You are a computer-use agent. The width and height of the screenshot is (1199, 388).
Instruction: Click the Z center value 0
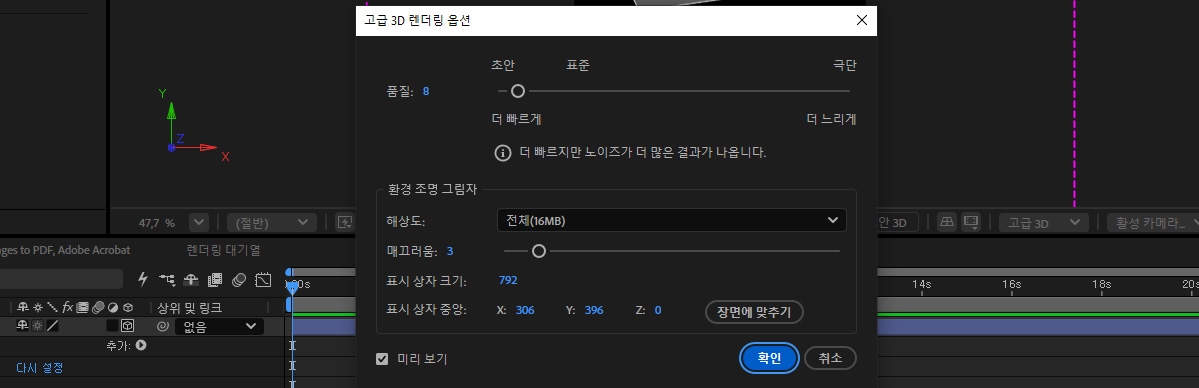click(658, 311)
